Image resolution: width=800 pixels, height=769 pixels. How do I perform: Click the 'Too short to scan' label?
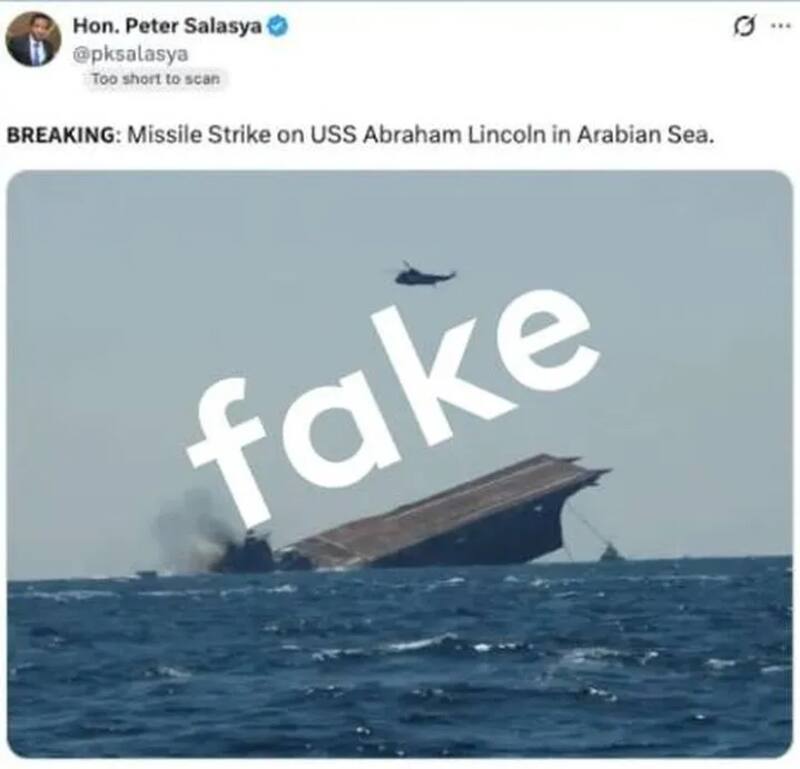pyautogui.click(x=156, y=79)
